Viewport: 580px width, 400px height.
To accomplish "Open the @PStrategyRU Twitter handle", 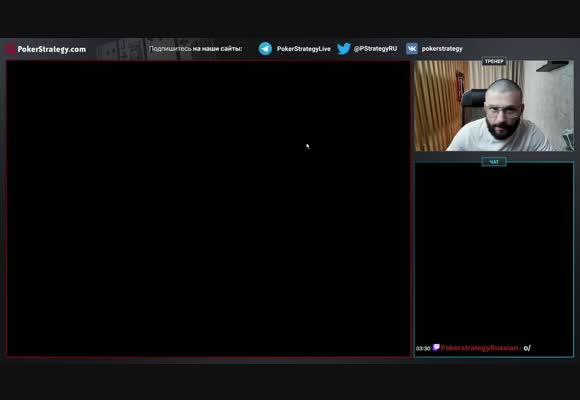I will (375, 48).
